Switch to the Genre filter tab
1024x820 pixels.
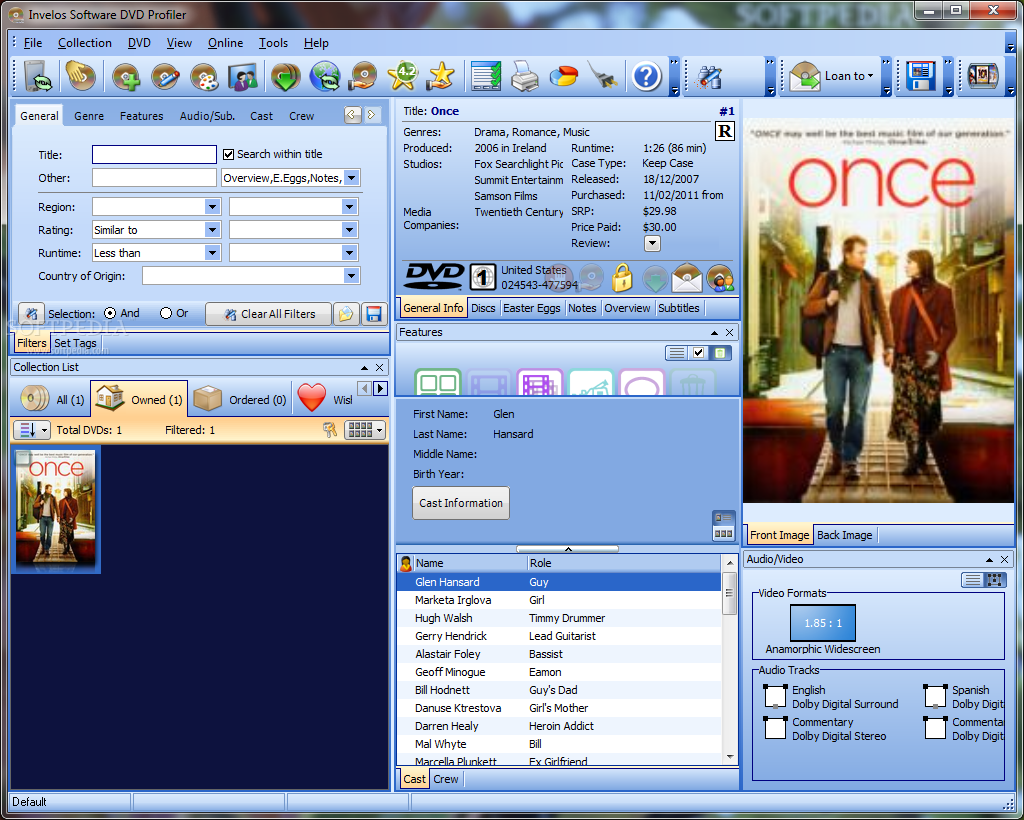pos(89,116)
